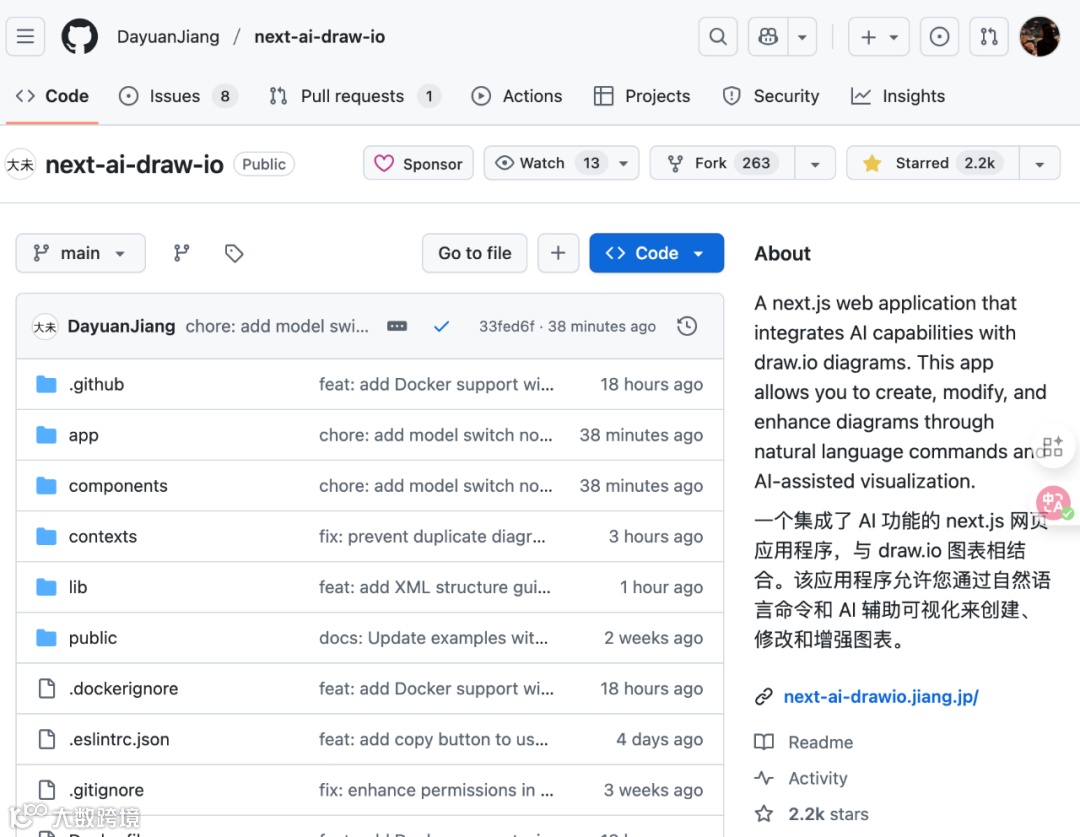The height and width of the screenshot is (837, 1080).
Task: Open the .eslintrc.json file
Action: coord(119,739)
